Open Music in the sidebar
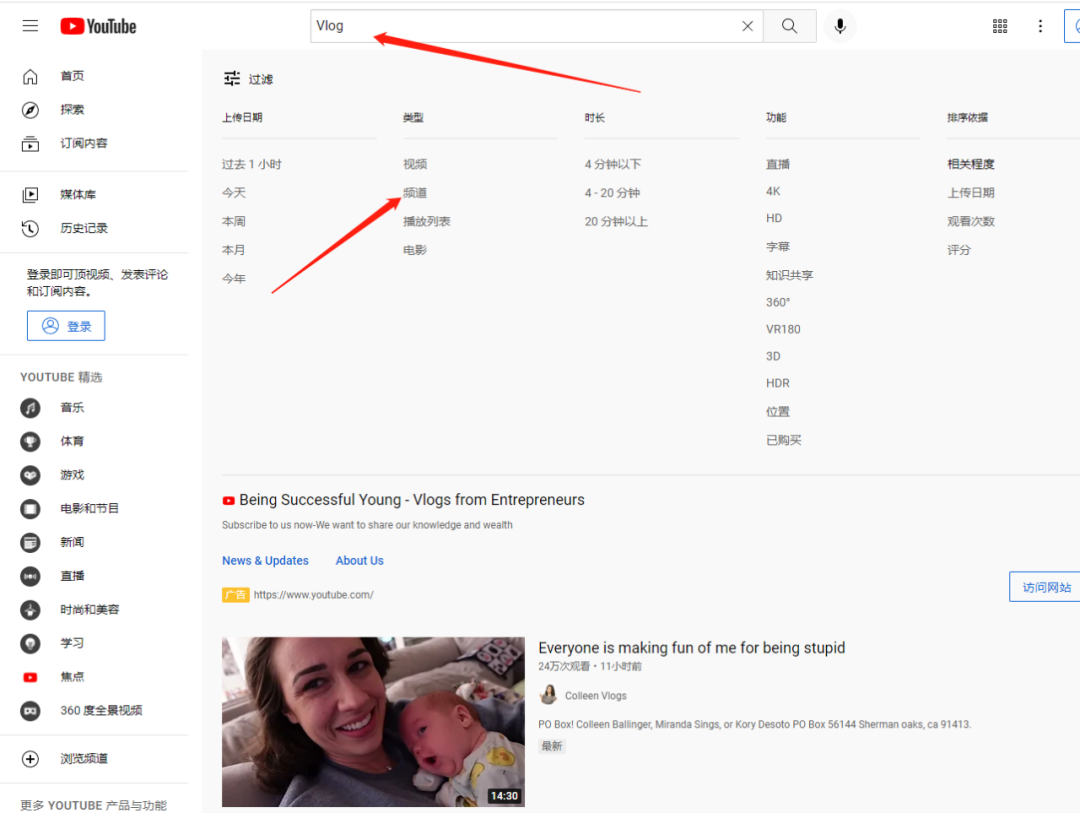This screenshot has height=813, width=1080. coord(71,408)
